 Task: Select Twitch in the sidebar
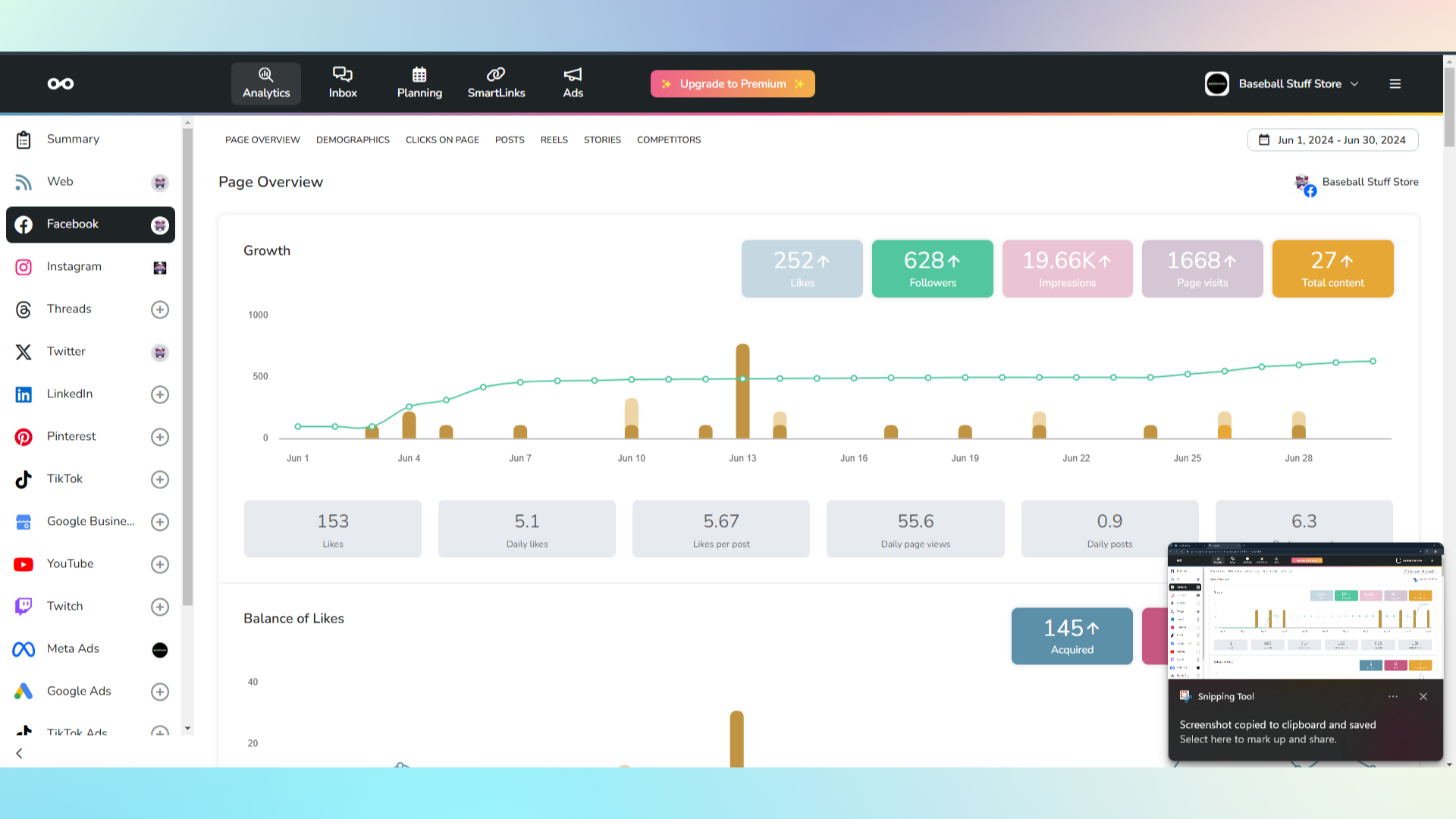[x=90, y=607]
